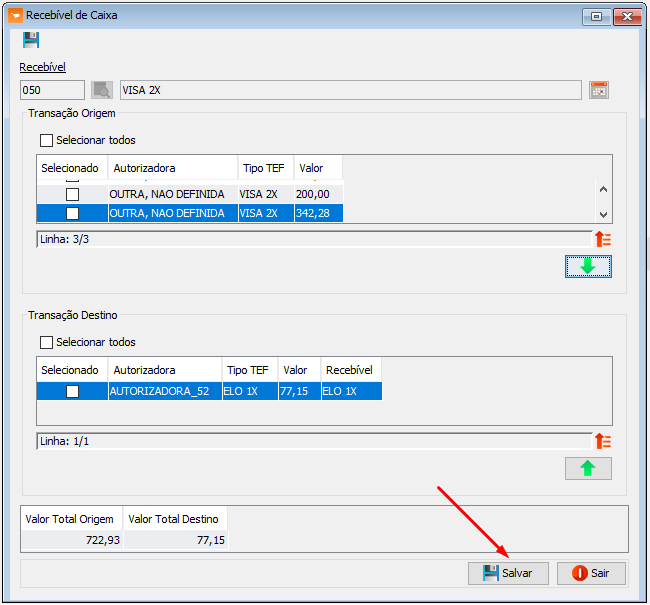Click the green down arrow transfer button
The width and height of the screenshot is (650, 605).
[x=588, y=266]
